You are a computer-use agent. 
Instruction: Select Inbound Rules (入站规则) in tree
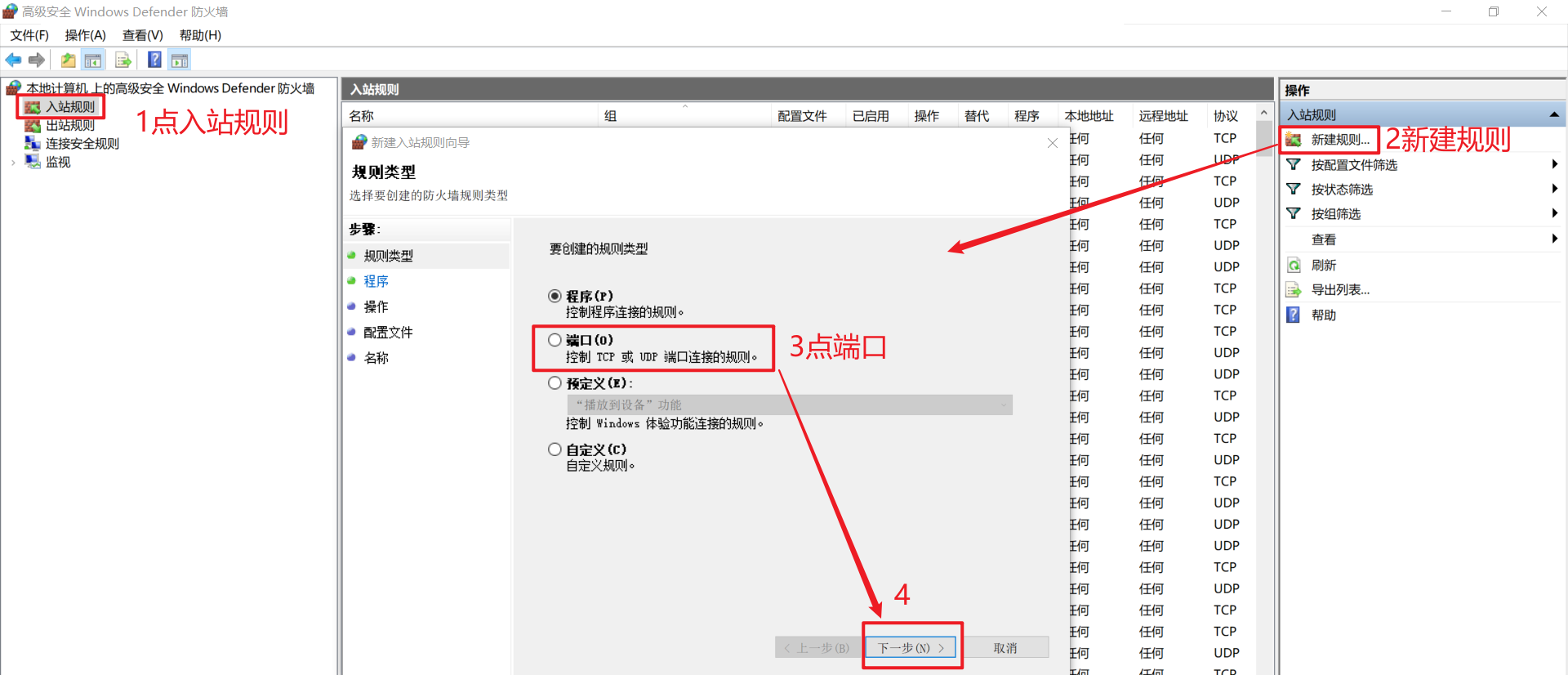point(70,107)
